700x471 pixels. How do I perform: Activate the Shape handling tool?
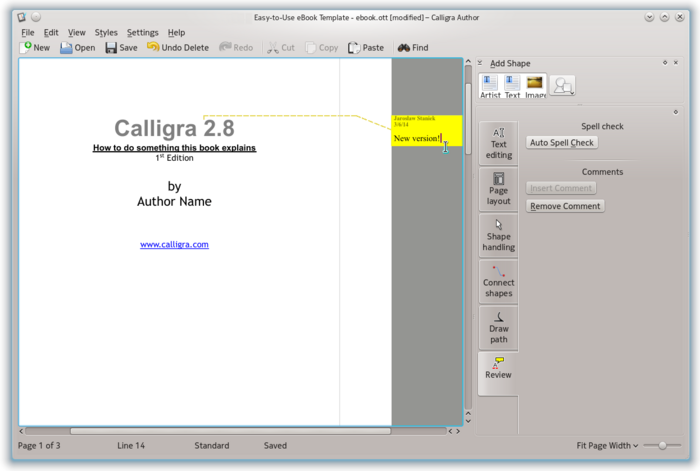498,235
